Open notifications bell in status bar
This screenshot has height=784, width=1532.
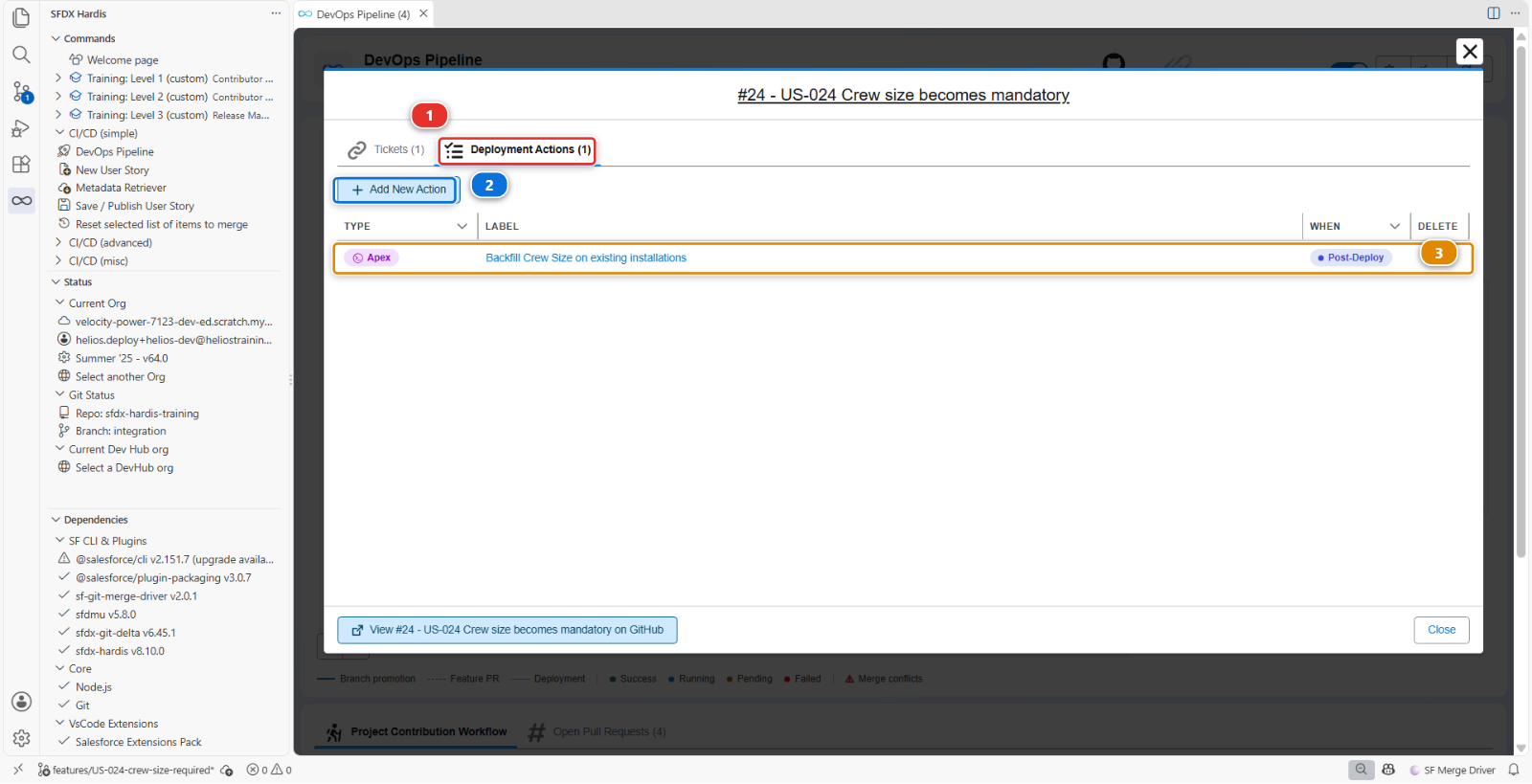1514,770
